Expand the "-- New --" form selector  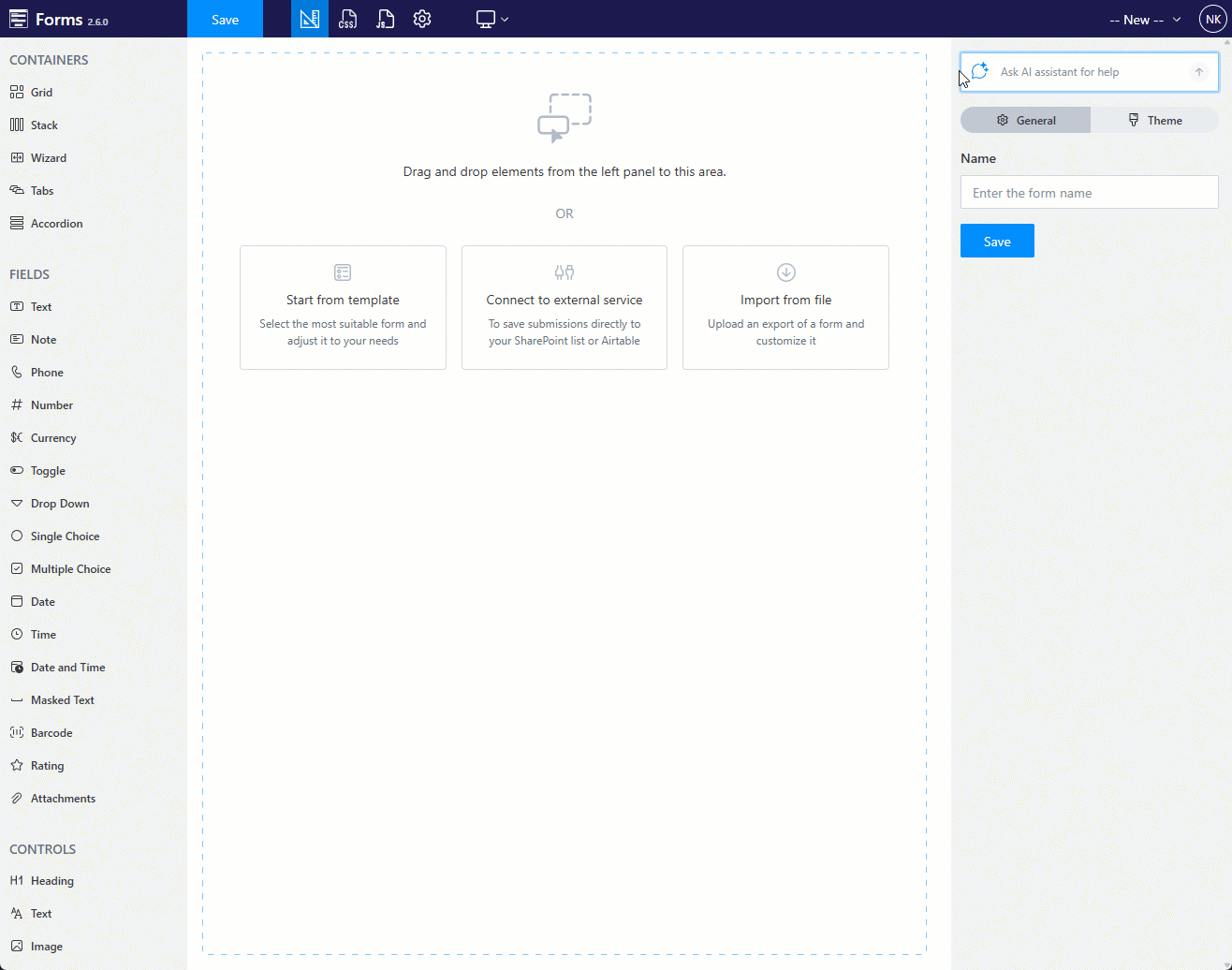coord(1144,20)
